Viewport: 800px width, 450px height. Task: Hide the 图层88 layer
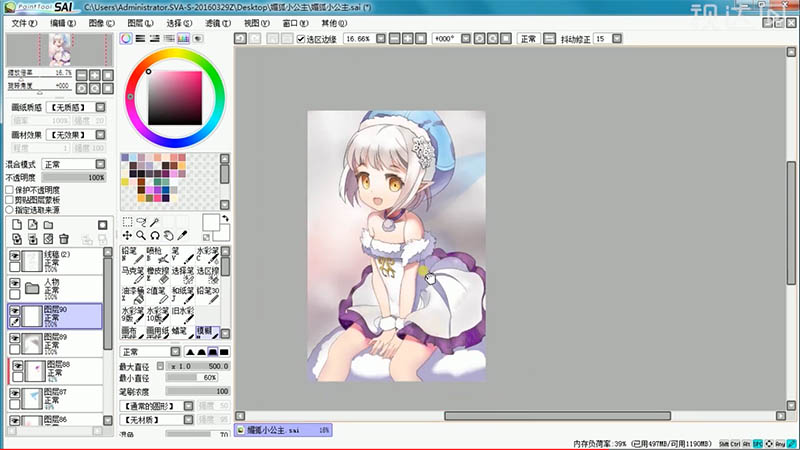click(18, 366)
